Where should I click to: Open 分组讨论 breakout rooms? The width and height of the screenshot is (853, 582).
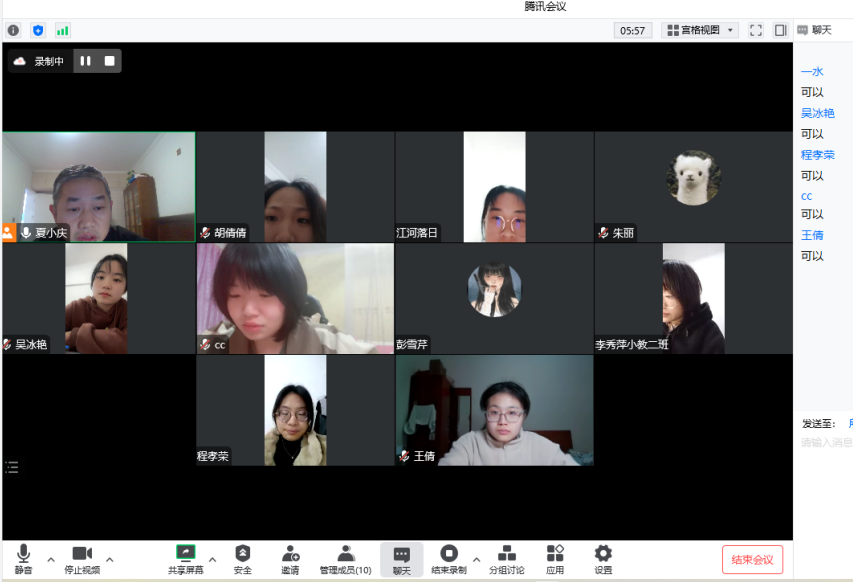coord(506,559)
